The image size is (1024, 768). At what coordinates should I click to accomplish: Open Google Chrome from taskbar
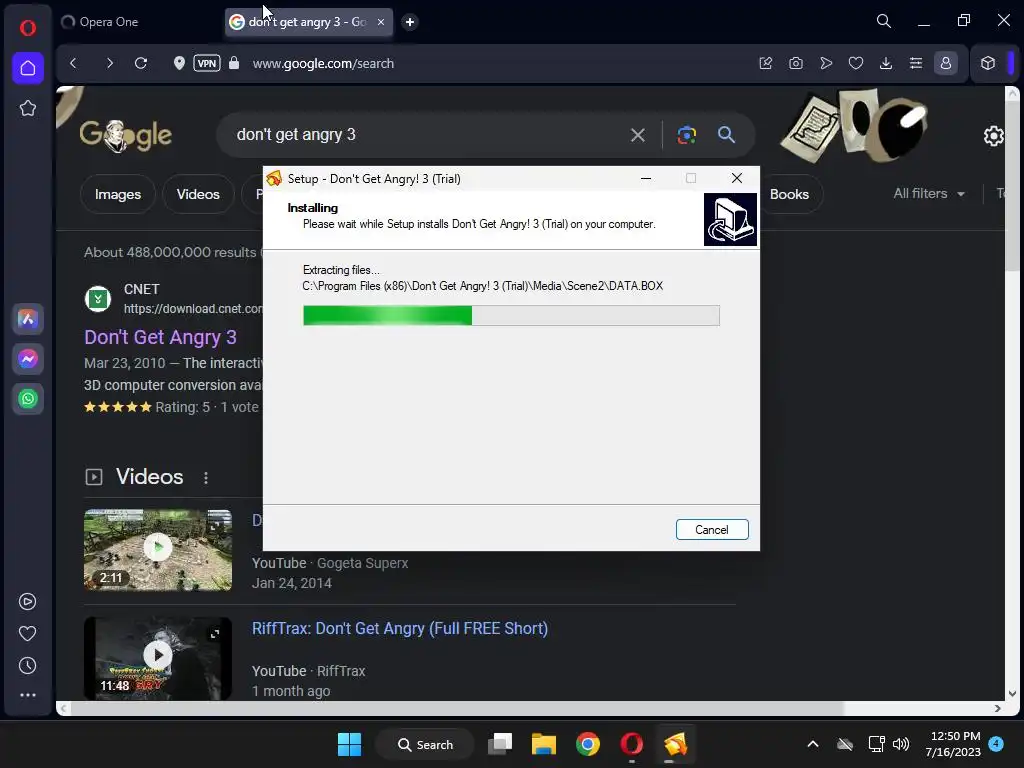tap(588, 744)
